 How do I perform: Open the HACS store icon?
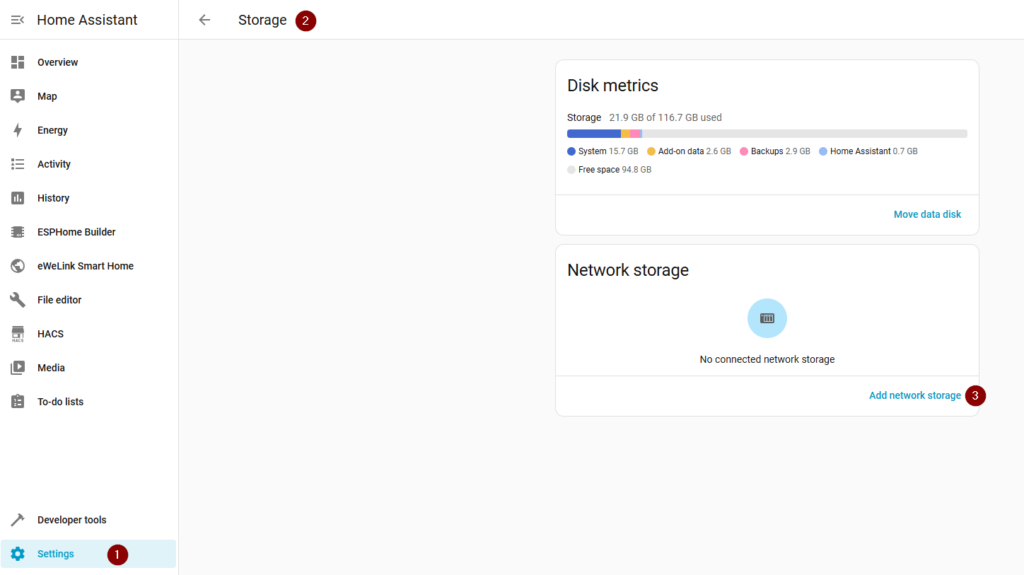17,334
